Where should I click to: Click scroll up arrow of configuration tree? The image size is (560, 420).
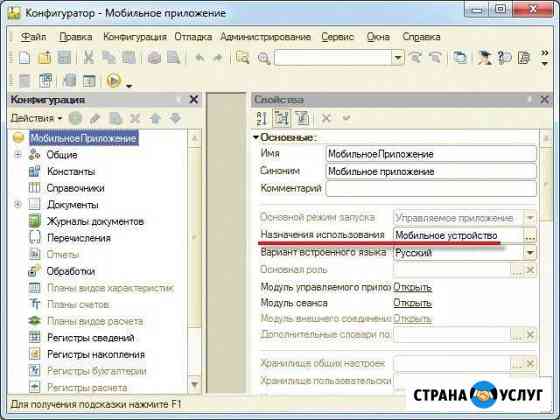coord(195,138)
